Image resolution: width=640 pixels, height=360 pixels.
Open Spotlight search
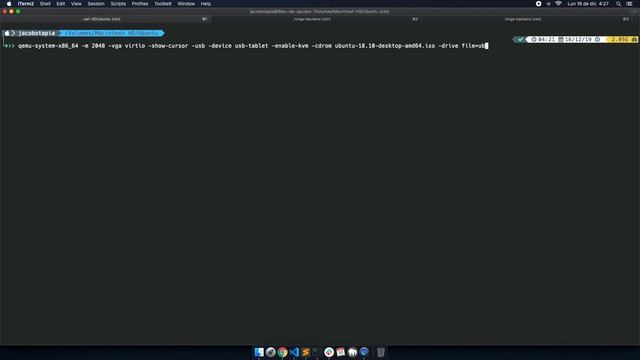(x=618, y=4)
